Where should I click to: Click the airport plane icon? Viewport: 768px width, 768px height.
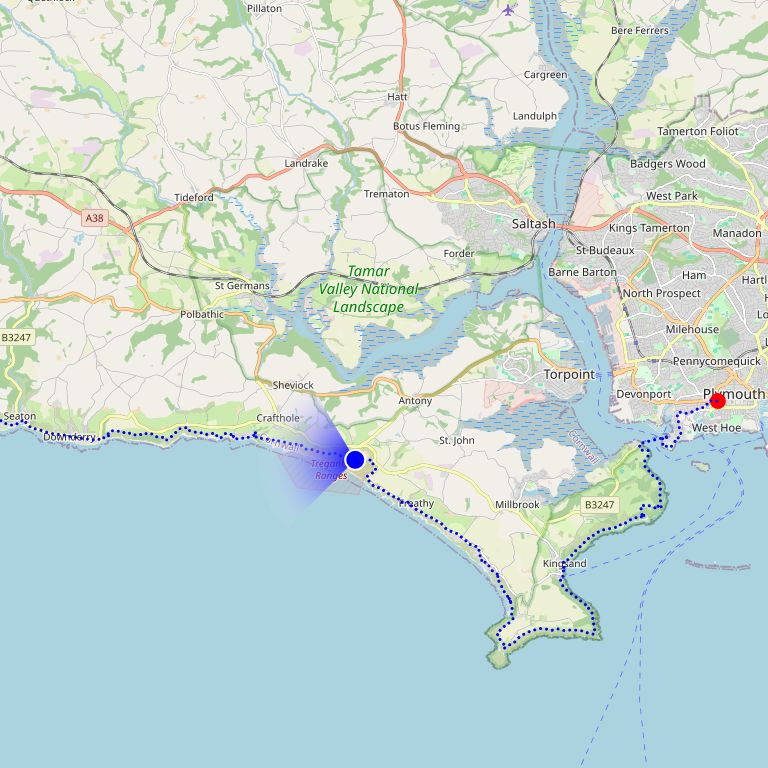[x=509, y=10]
